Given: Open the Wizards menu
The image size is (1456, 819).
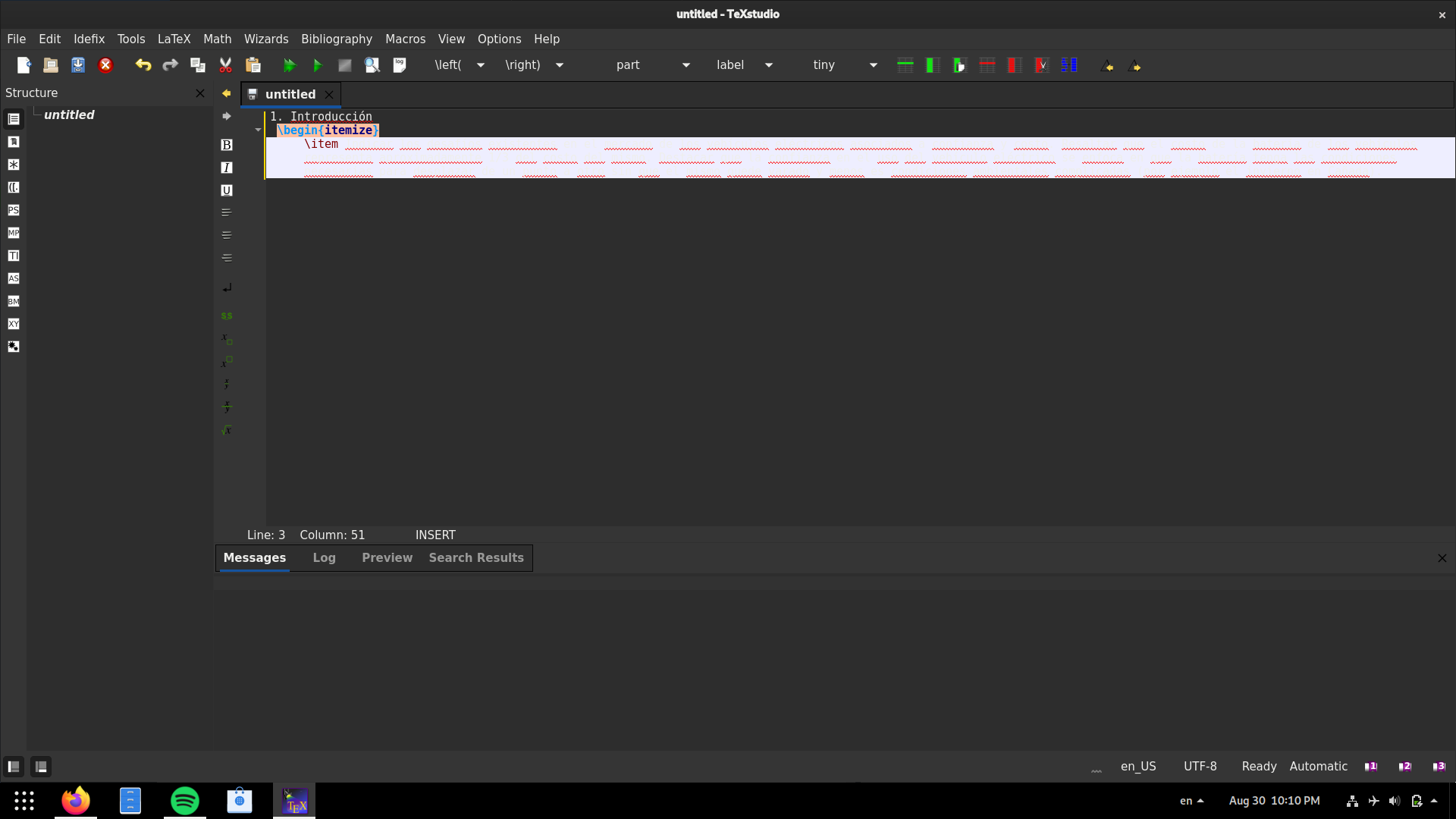Looking at the screenshot, I should pos(266,39).
